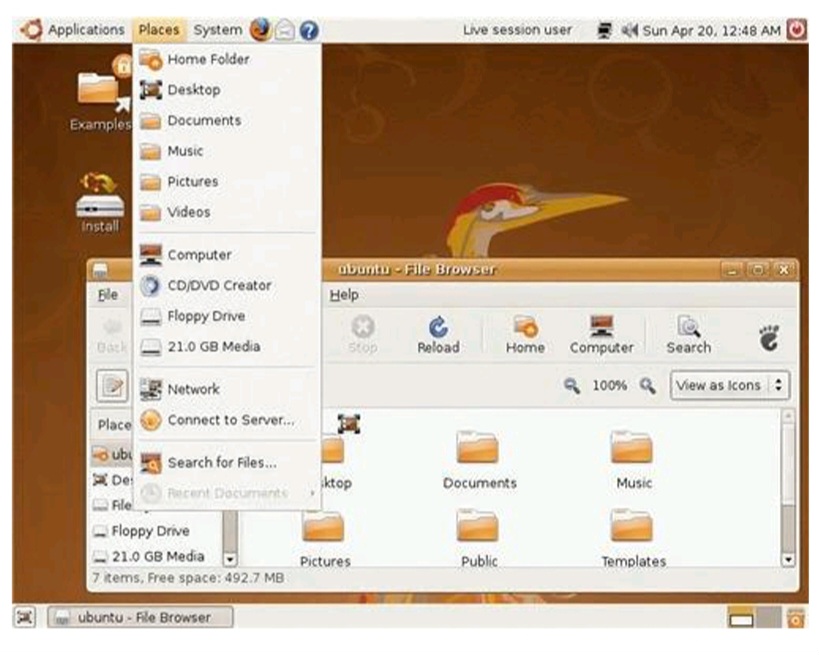This screenshot has width=819, height=655.
Task: Select Pictures in the Places menu
Action: click(x=228, y=182)
